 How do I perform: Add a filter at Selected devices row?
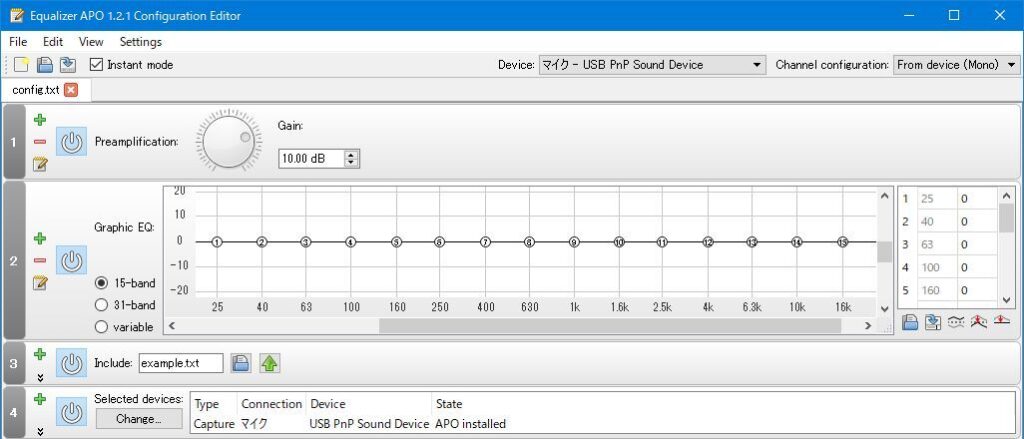pos(40,398)
